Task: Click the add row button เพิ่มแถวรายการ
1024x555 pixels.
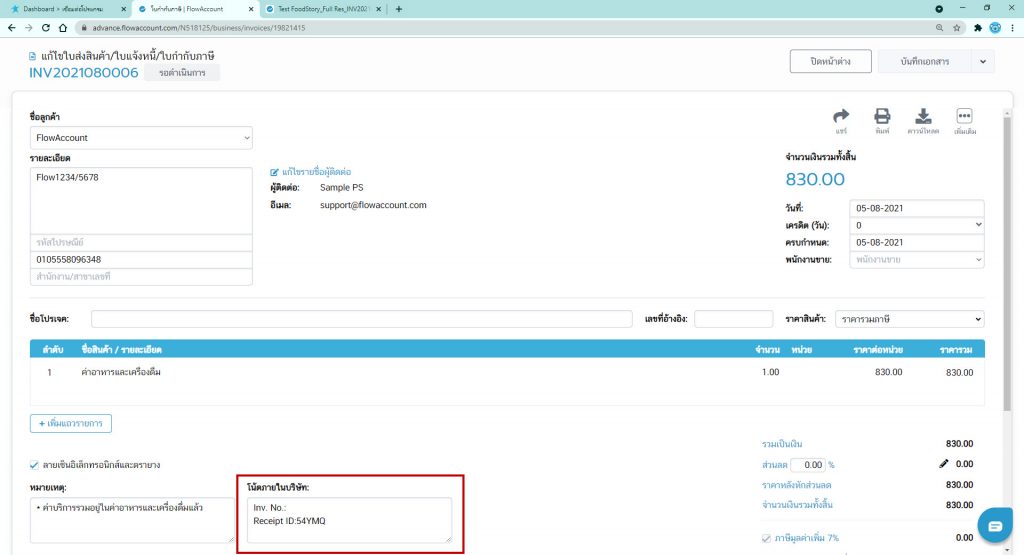Action: (71, 423)
